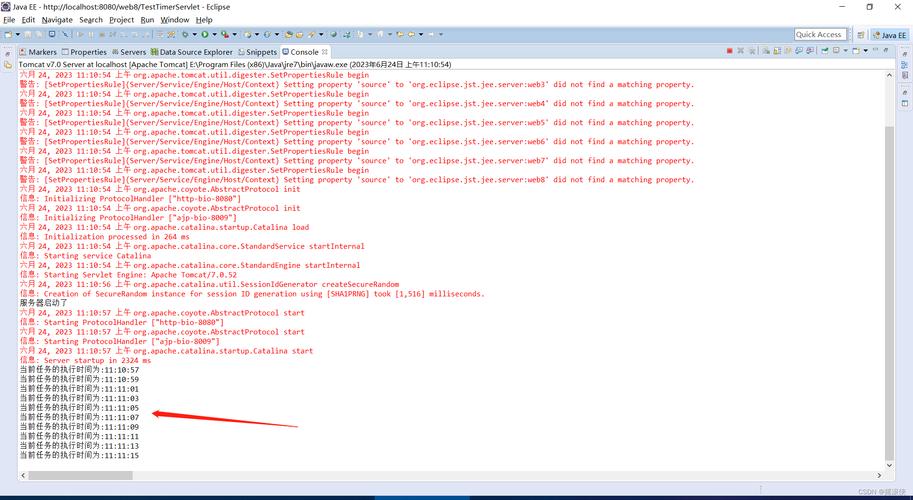Toggle show console when standard error changes

[x=810, y=51]
